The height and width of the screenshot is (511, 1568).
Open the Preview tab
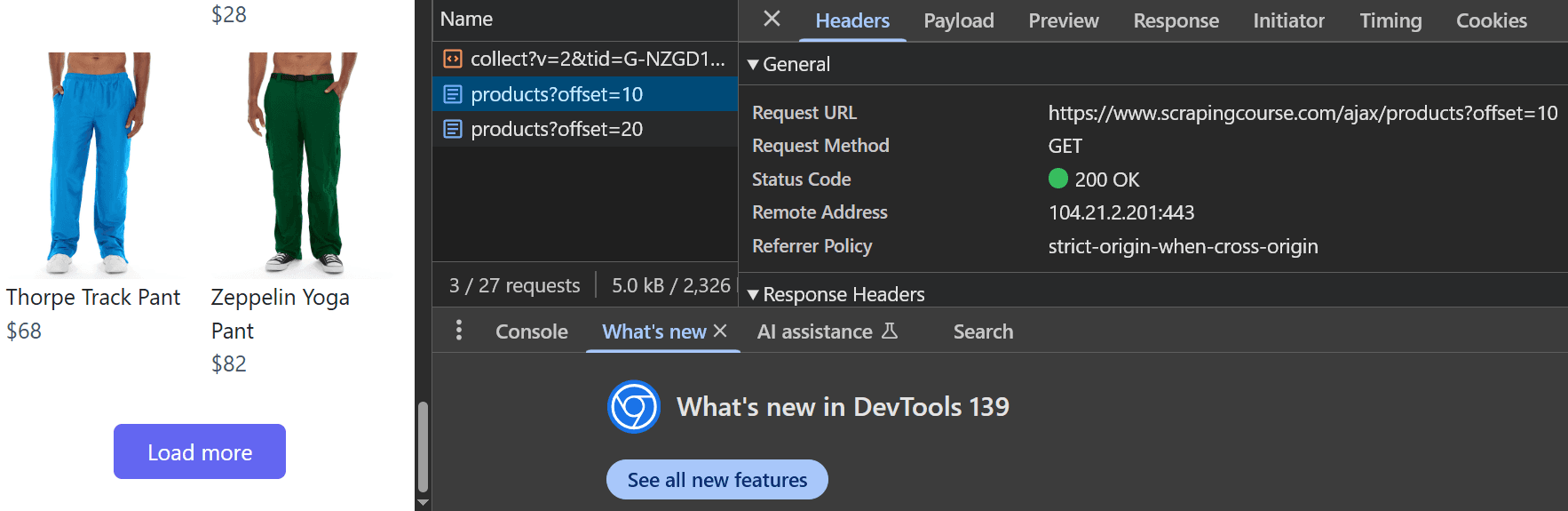click(x=1064, y=20)
